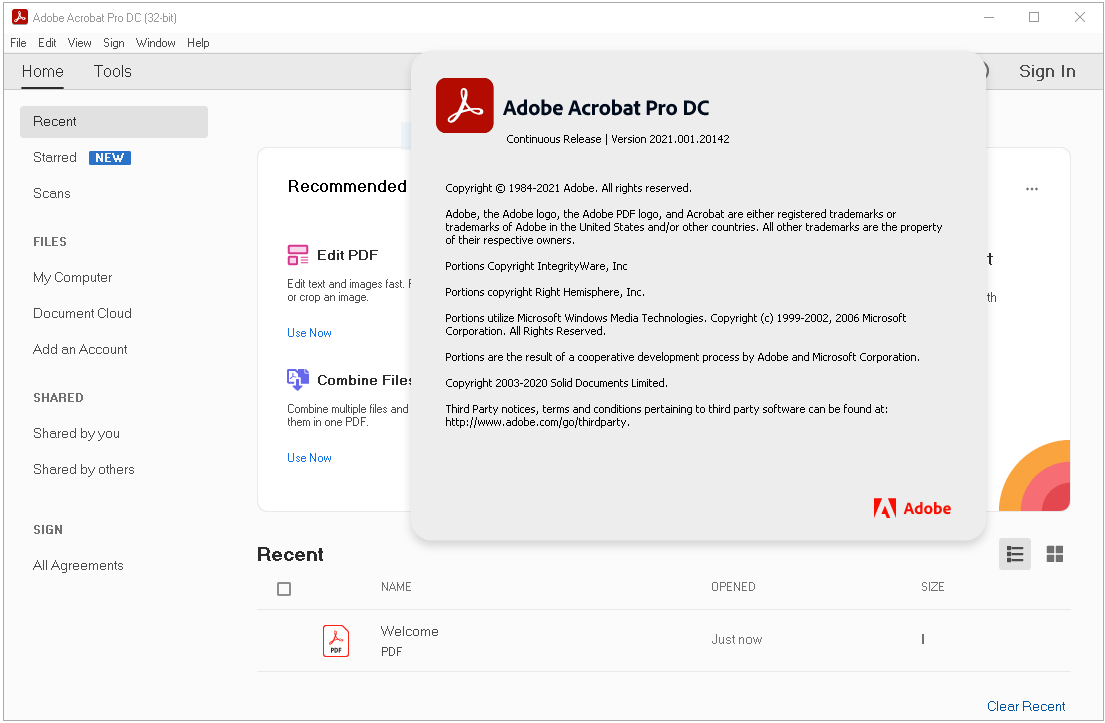Click the adobe.com/go/thirdparty URL text
Image resolution: width=1105 pixels, height=723 pixels.
tap(538, 422)
